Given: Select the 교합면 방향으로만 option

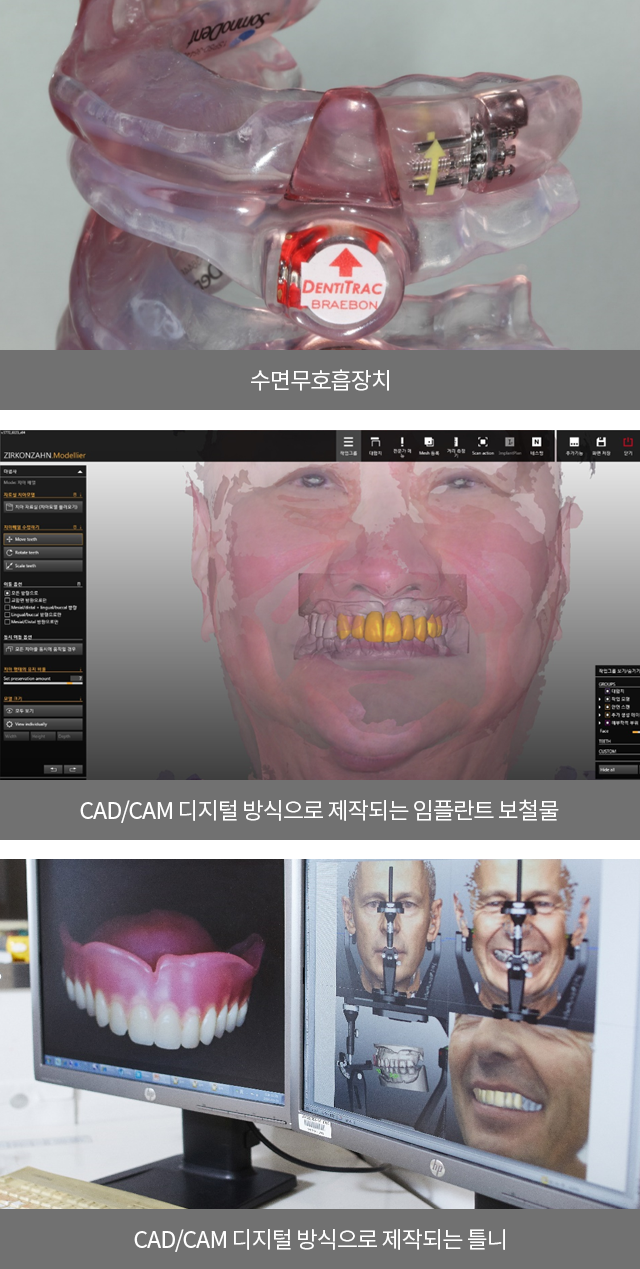Looking at the screenshot, I should pos(27,600).
